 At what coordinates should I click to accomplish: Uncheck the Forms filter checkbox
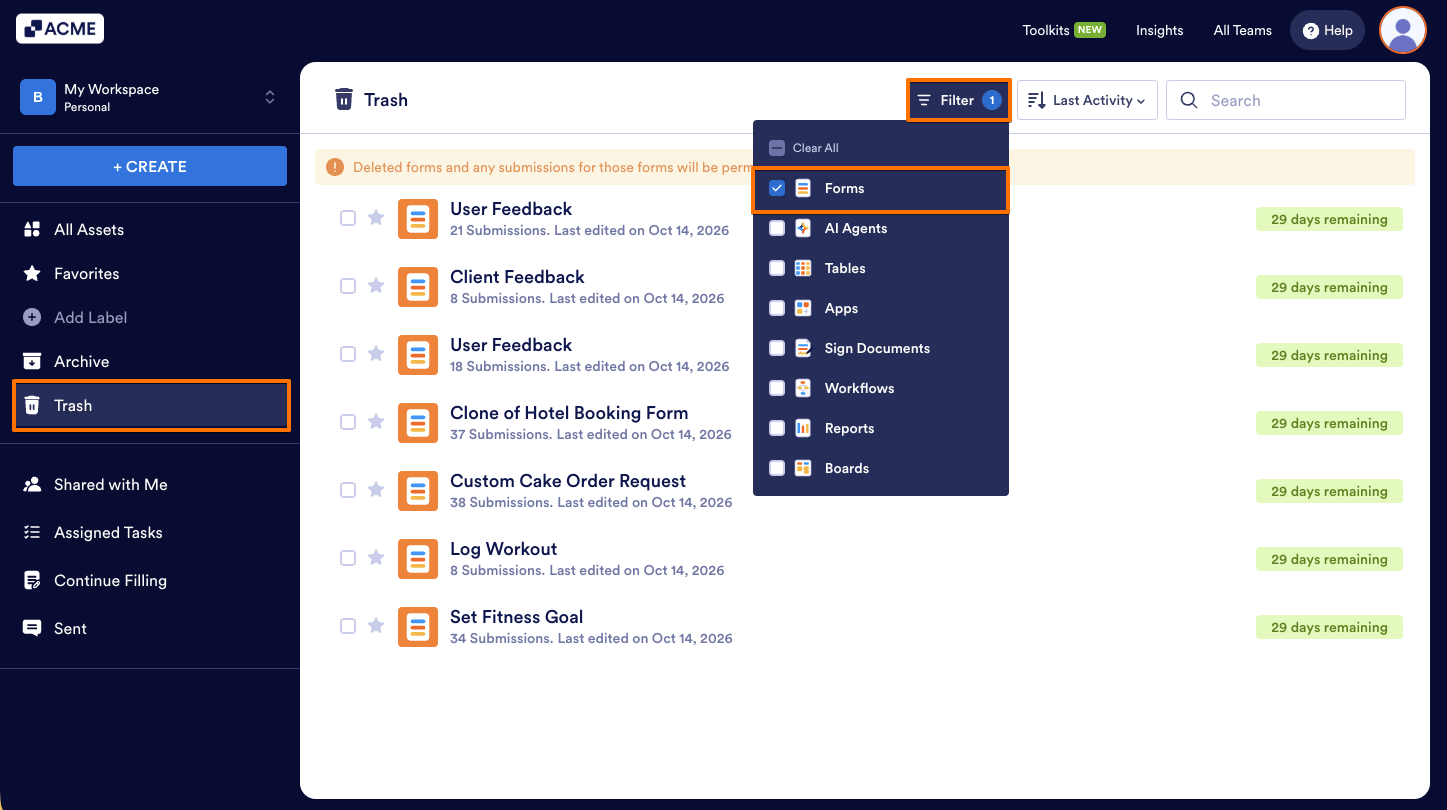(777, 188)
